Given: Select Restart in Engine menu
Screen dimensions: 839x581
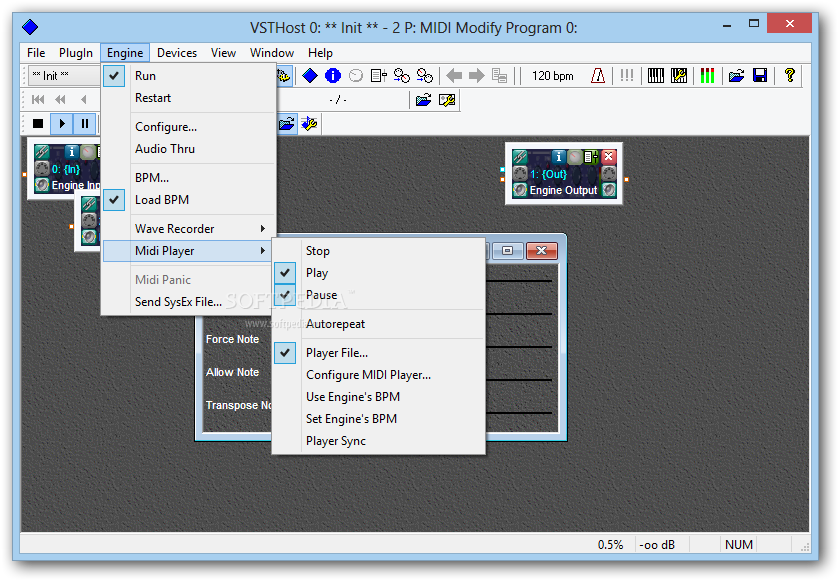Looking at the screenshot, I should 189,98.
